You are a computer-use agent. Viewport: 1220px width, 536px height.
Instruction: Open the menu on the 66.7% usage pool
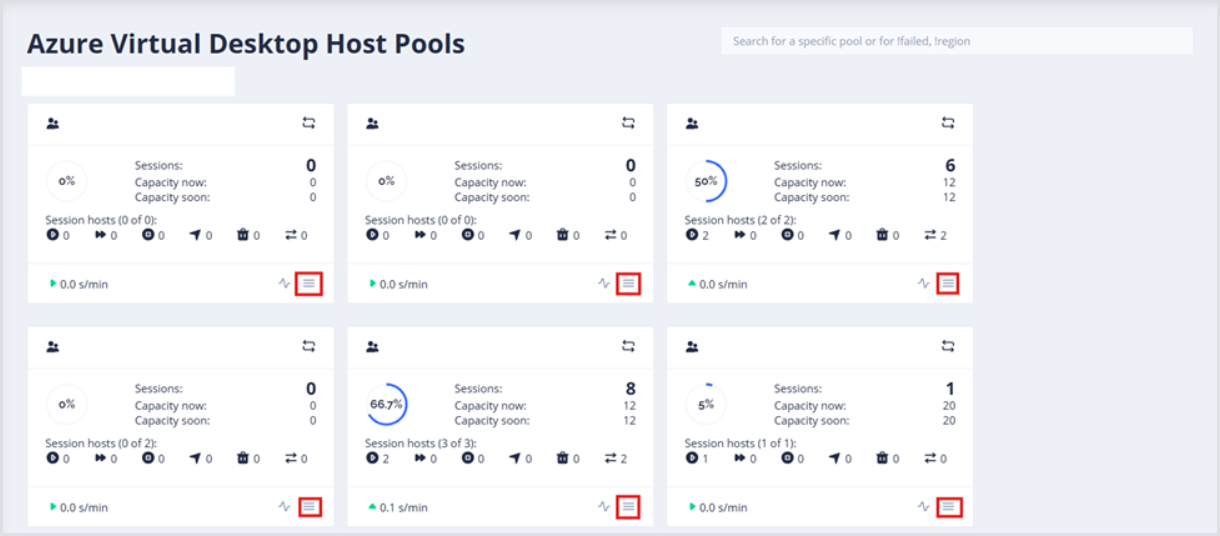[628, 507]
